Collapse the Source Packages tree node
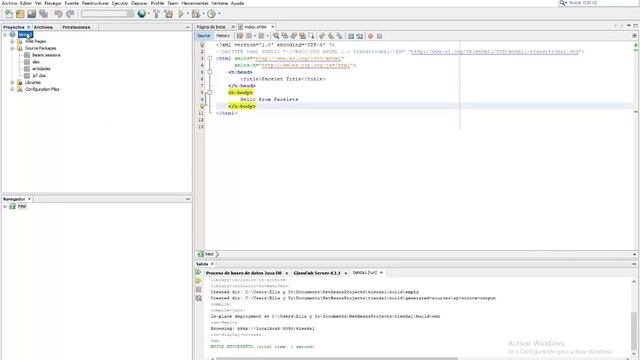The width and height of the screenshot is (640, 360). tap(12, 48)
